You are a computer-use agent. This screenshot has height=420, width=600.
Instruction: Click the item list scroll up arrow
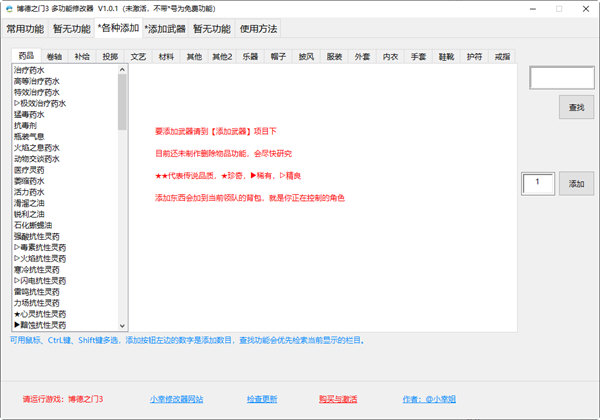pyautogui.click(x=122, y=71)
